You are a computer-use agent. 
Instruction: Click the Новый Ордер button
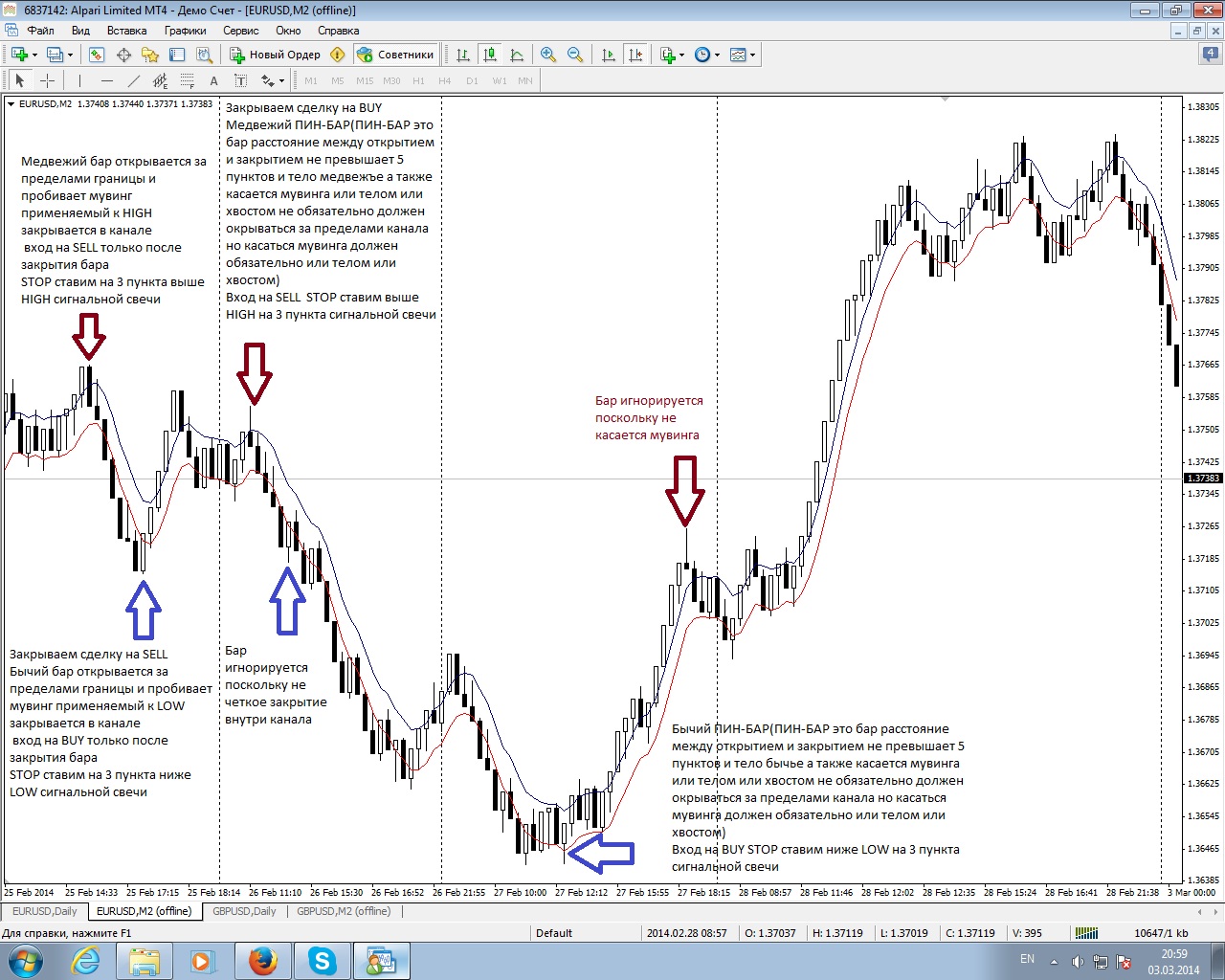coord(275,55)
